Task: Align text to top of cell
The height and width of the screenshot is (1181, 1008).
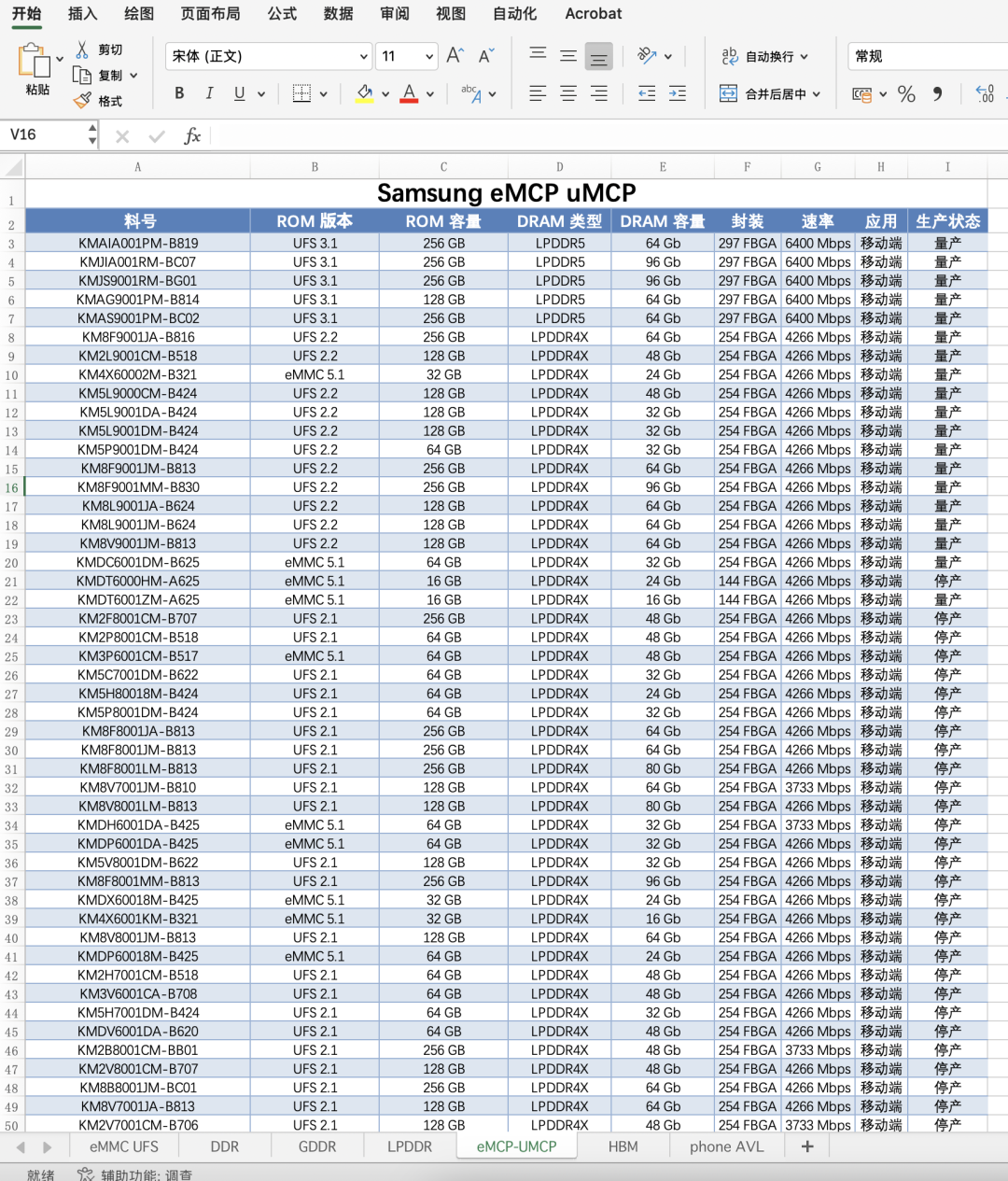Action: pyautogui.click(x=538, y=56)
